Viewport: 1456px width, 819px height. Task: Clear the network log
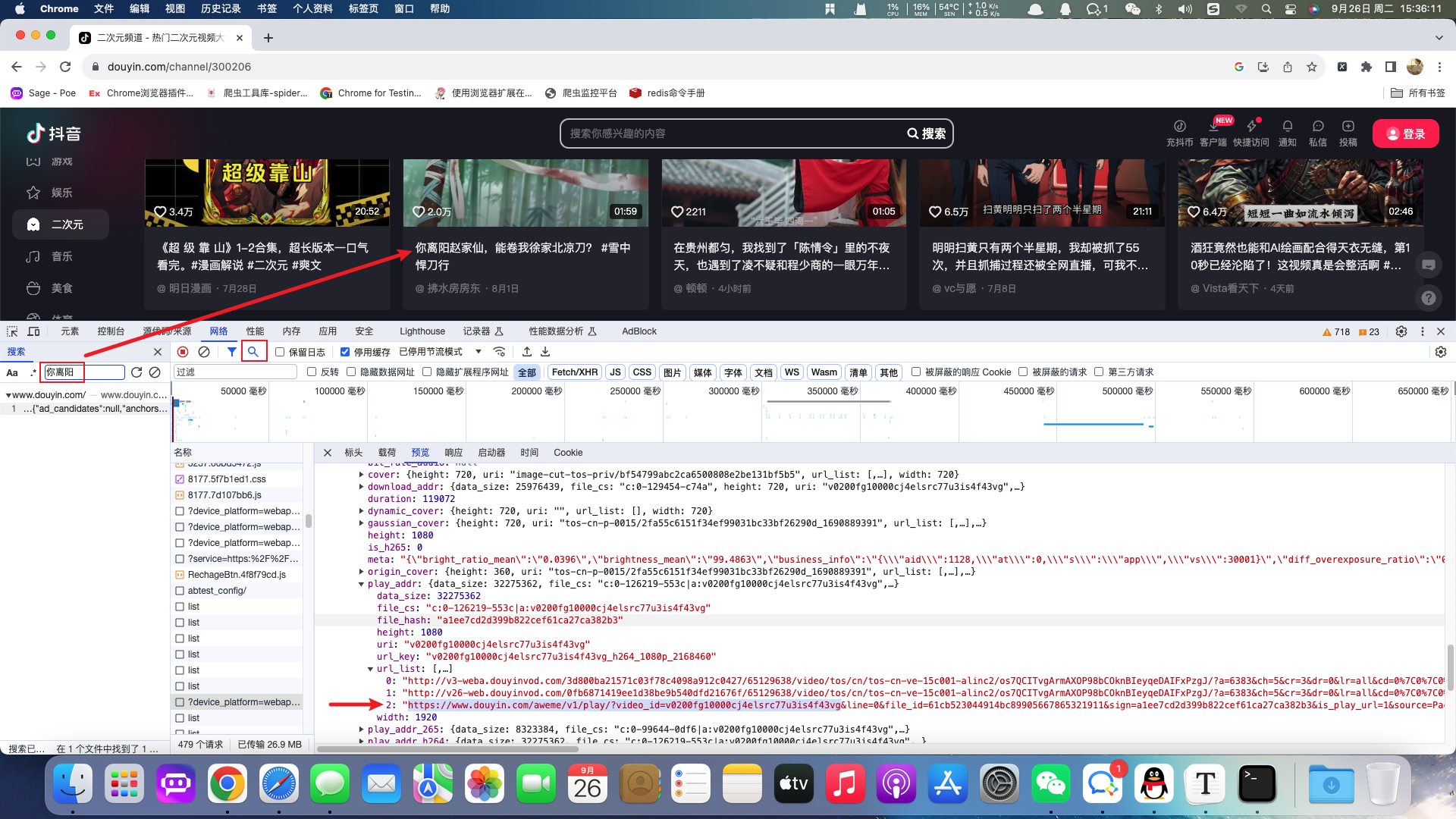[x=204, y=352]
